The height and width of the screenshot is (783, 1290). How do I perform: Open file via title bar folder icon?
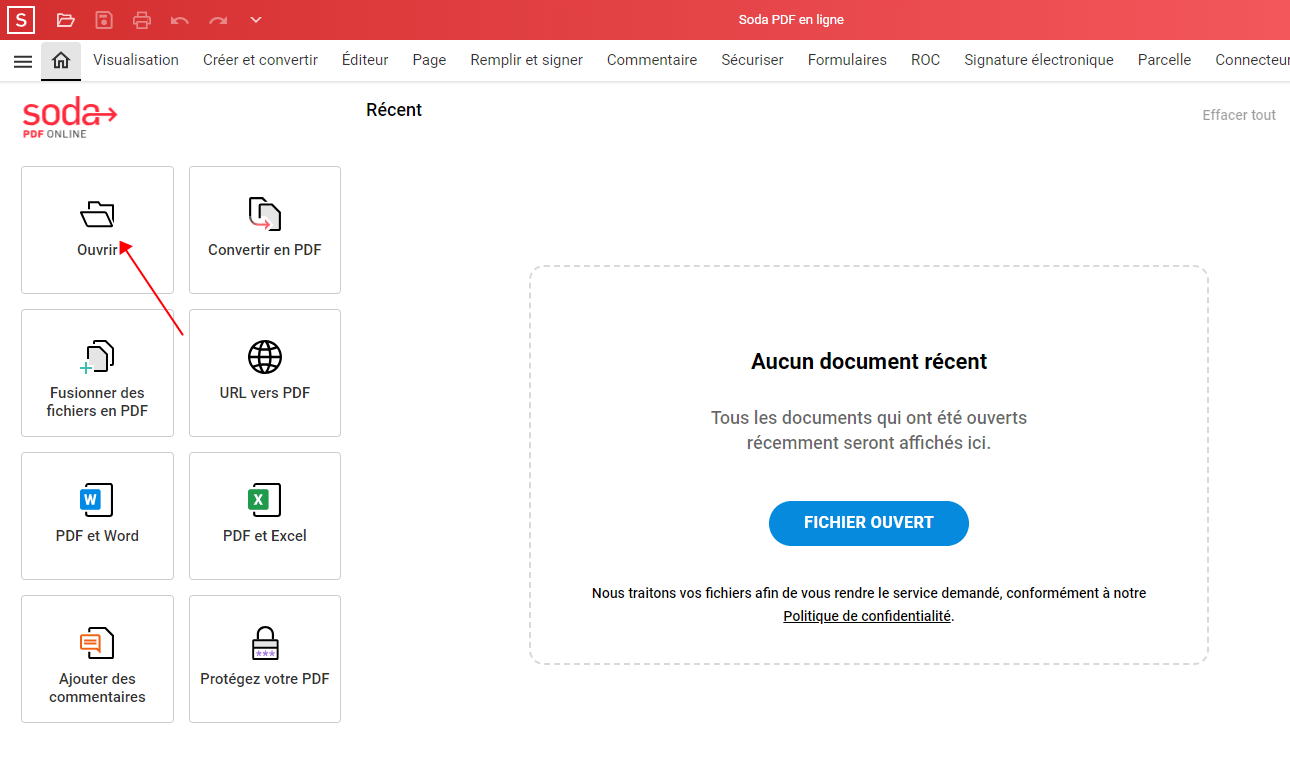(66, 20)
